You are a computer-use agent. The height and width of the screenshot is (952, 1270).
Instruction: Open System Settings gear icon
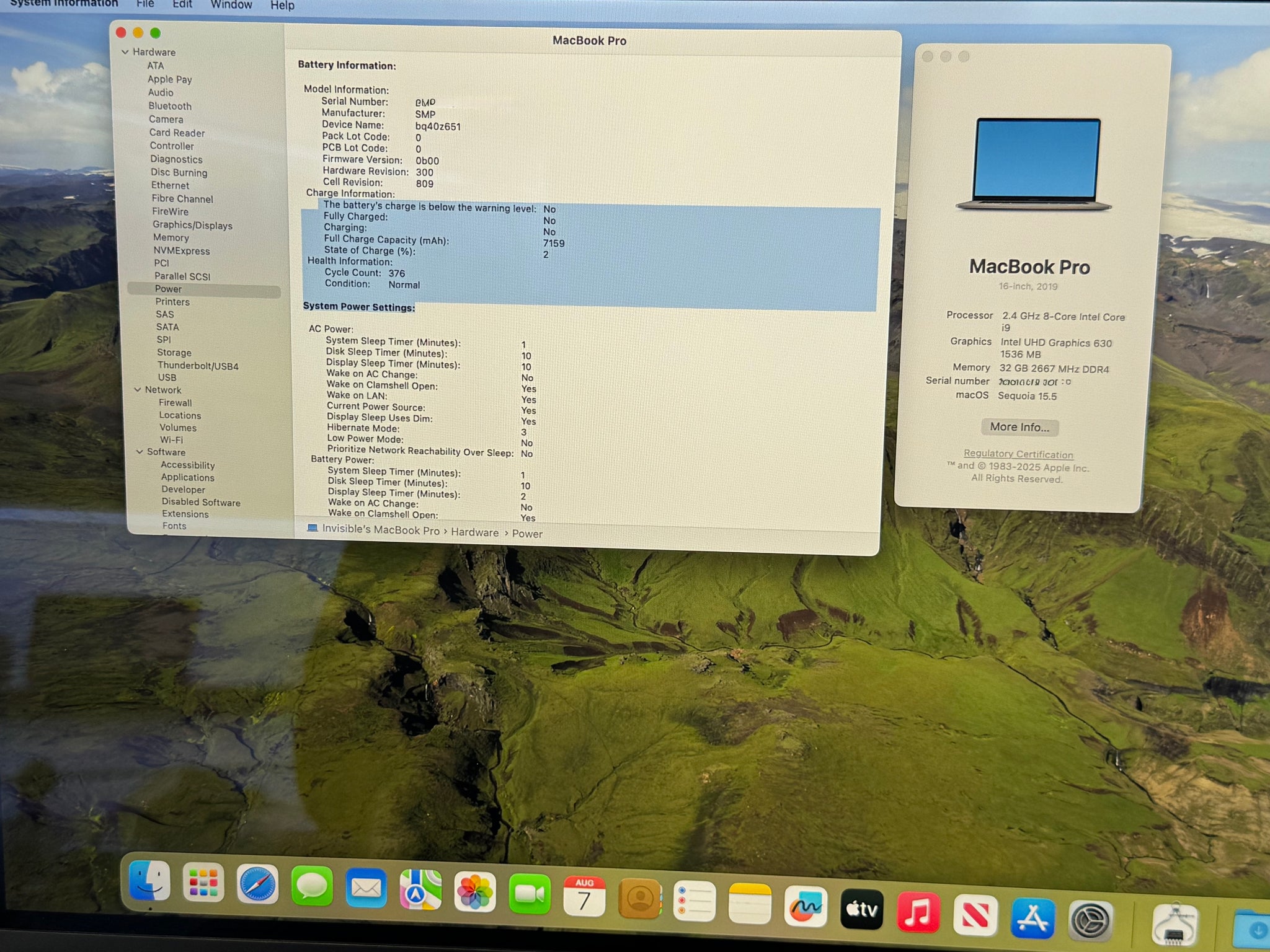pyautogui.click(x=1090, y=921)
